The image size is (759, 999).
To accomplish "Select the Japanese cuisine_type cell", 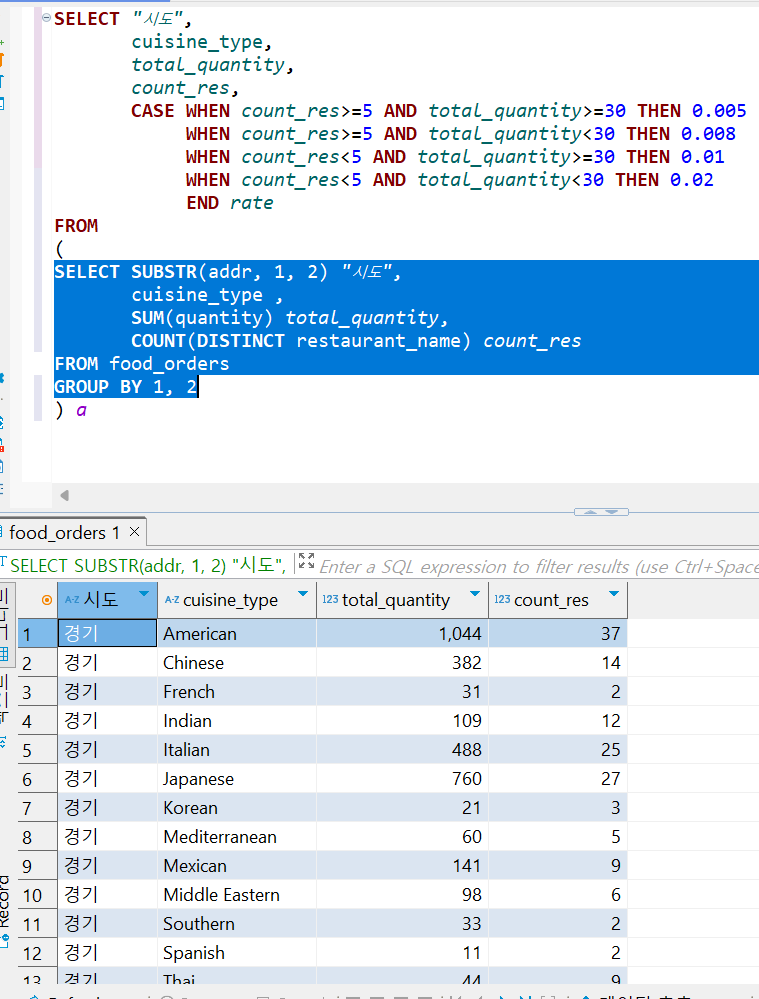I will (236, 779).
